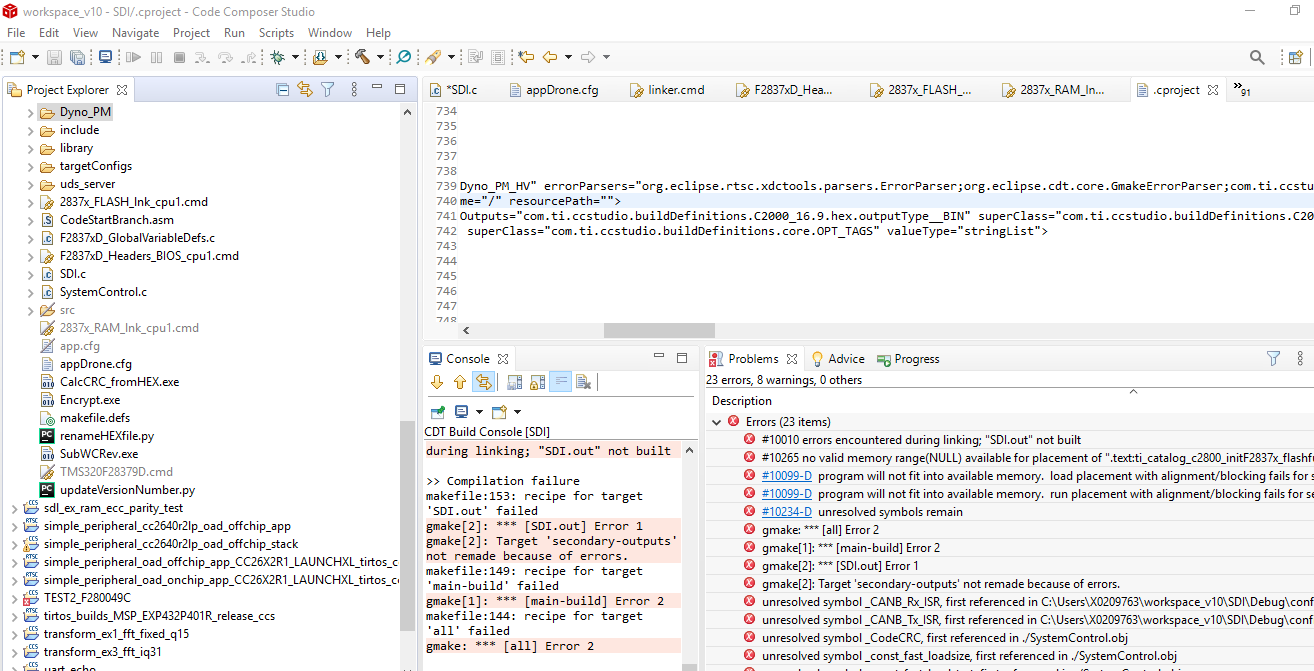Screen dimensions: 1314x671
Task: Open the Build hammer dropdown arrow
Action: (x=380, y=57)
